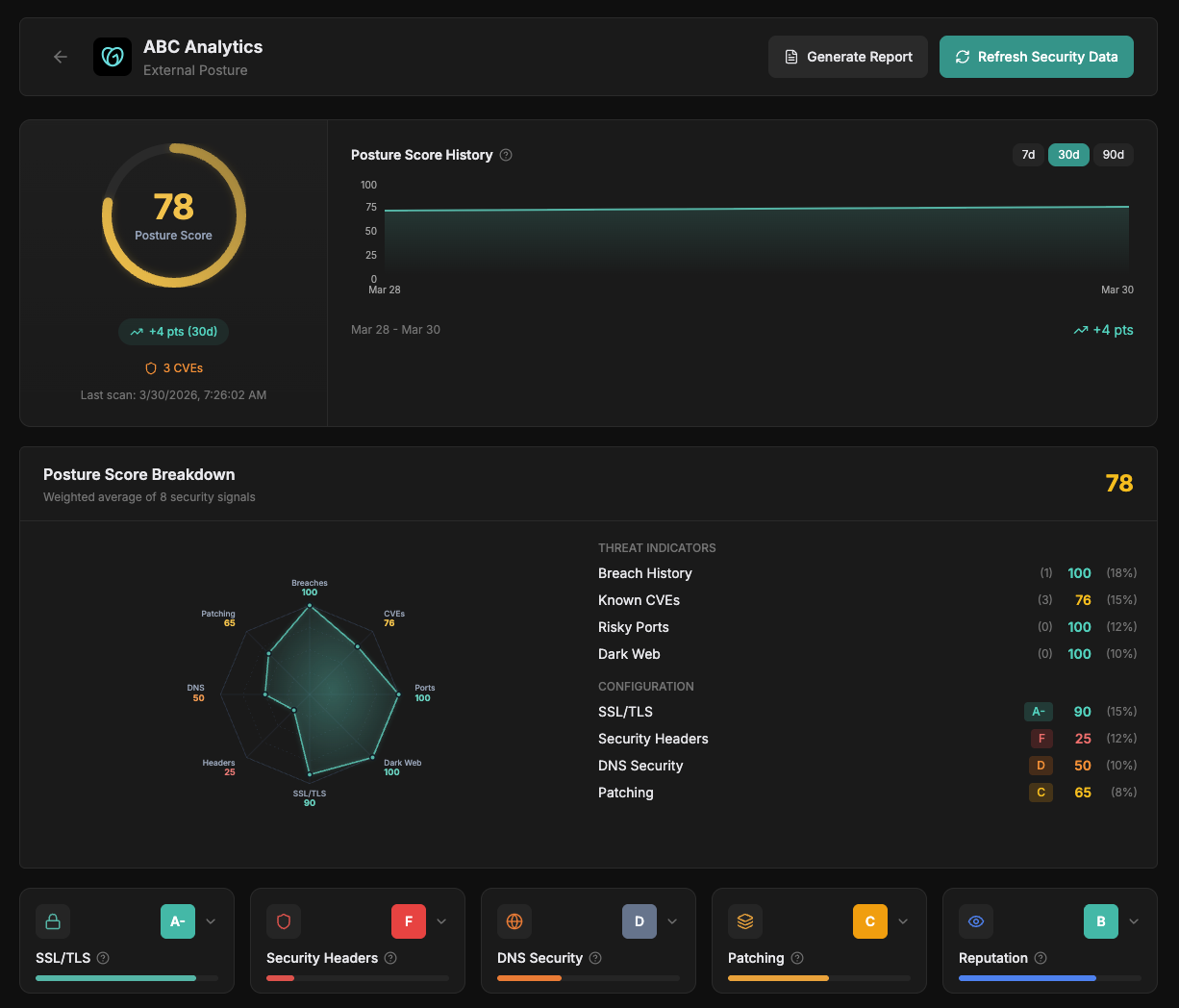
Task: Click the Generate Report button
Action: 848,57
